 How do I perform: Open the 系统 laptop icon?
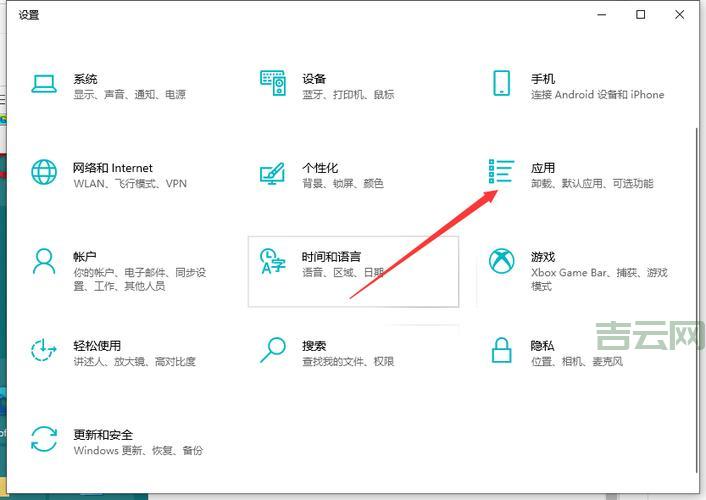(x=44, y=84)
